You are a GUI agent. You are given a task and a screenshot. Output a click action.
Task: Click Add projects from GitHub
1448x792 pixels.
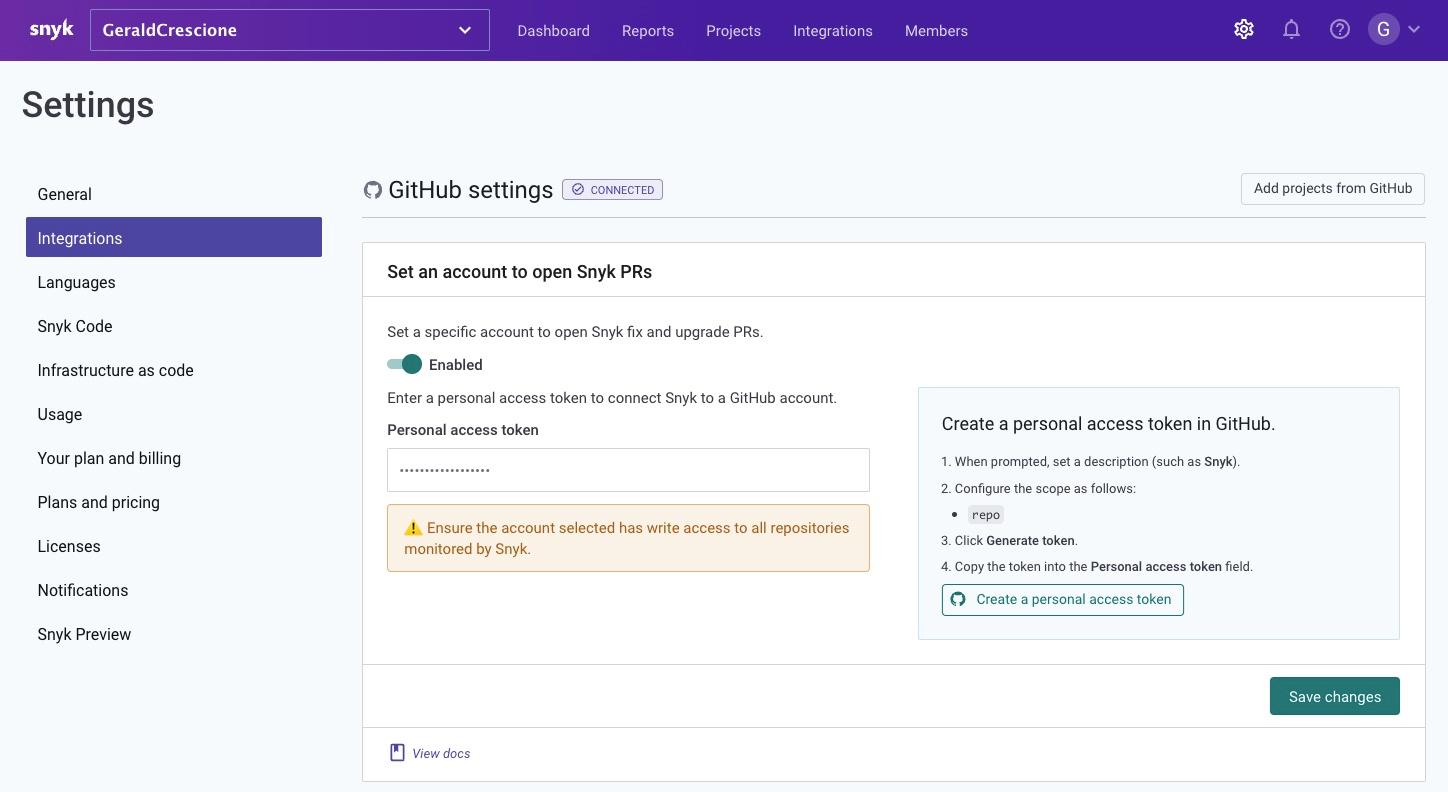[x=1333, y=188]
